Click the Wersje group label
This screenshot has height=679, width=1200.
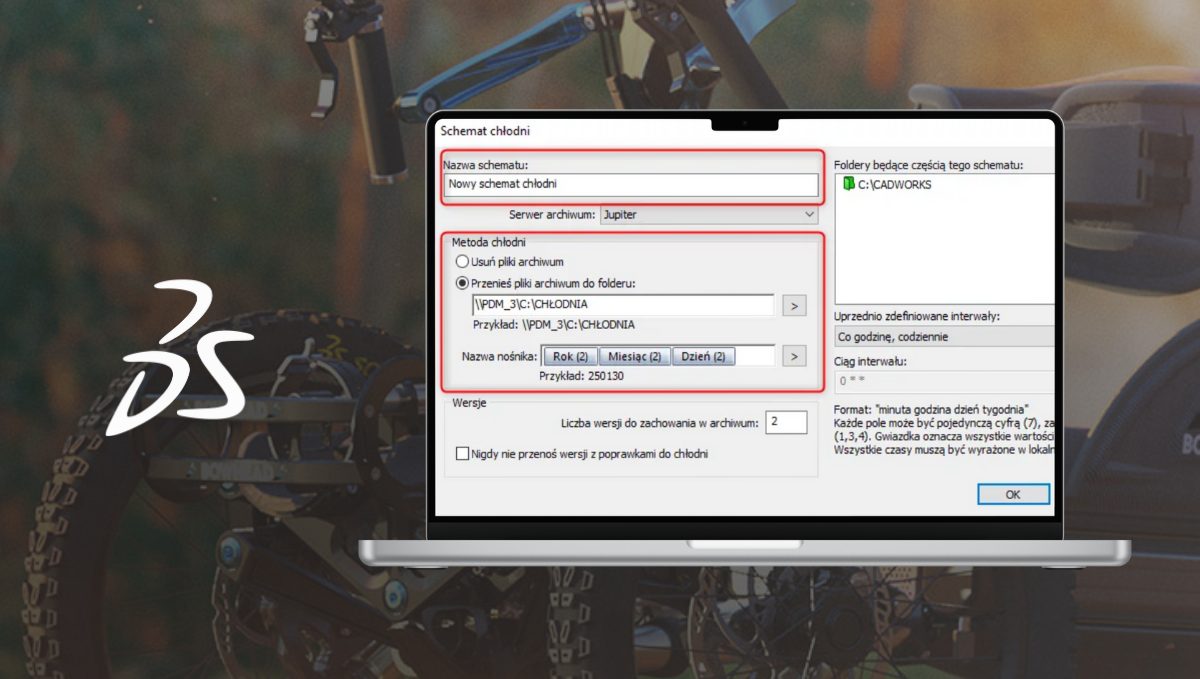pyautogui.click(x=468, y=402)
